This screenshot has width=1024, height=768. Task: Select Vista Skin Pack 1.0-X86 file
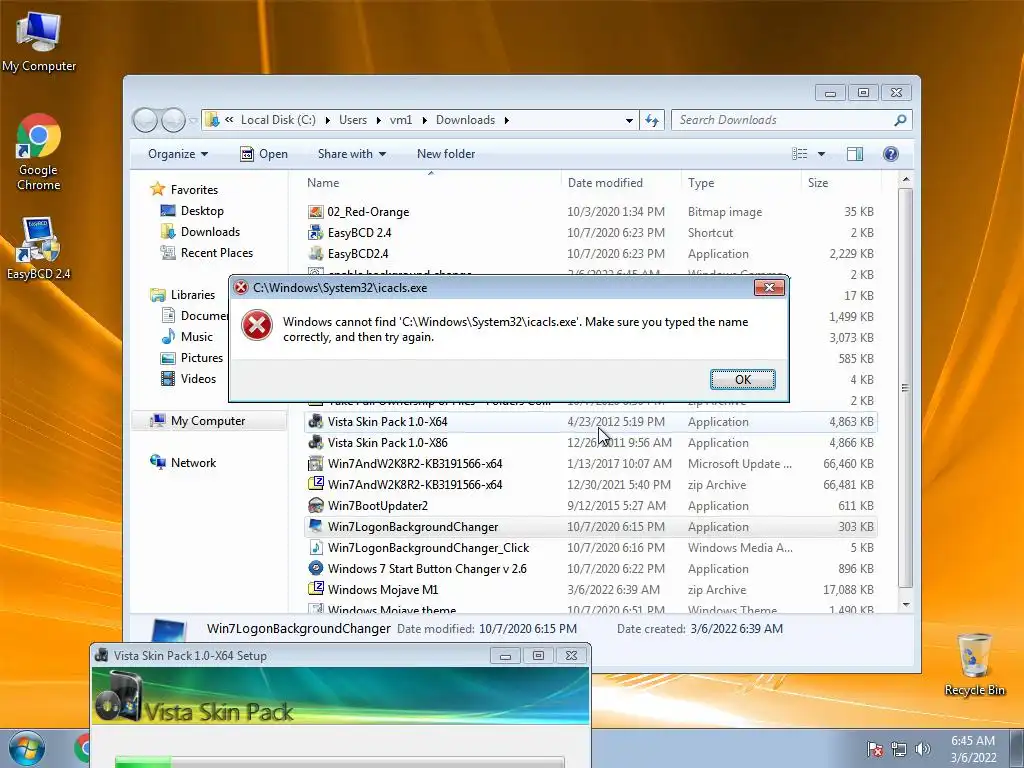[x=590, y=443]
